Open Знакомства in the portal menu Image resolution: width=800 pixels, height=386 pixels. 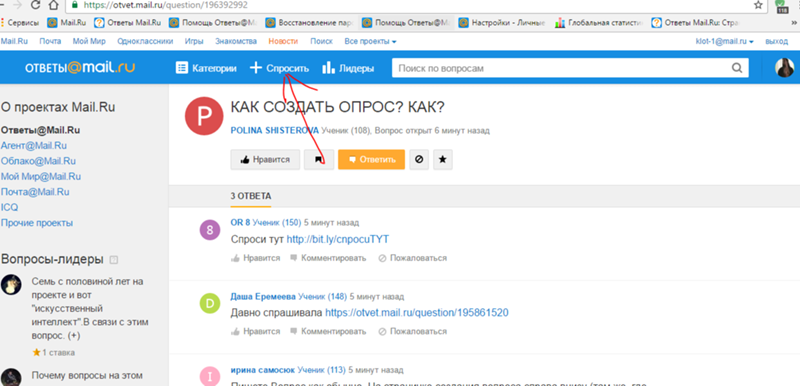[236, 41]
